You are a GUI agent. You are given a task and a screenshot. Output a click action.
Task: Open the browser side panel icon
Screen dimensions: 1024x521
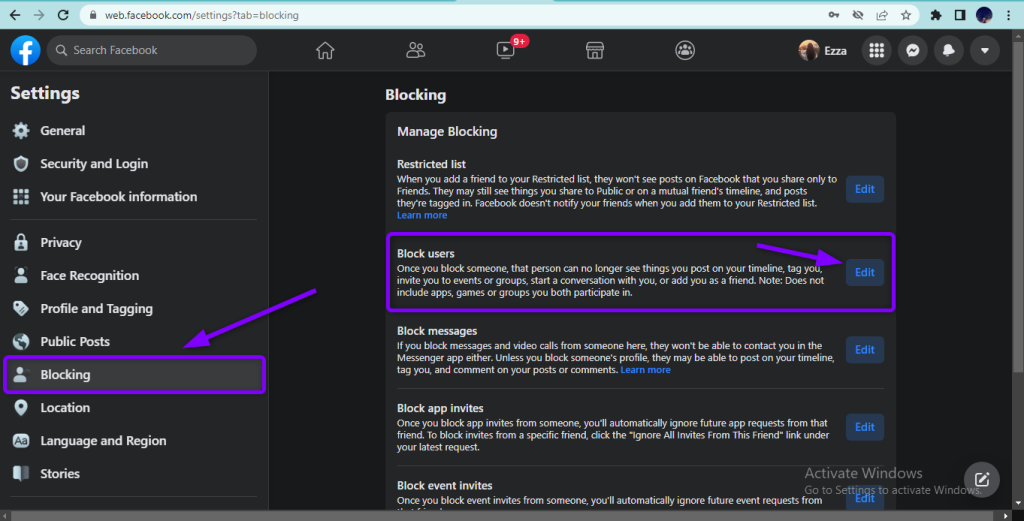click(x=959, y=14)
